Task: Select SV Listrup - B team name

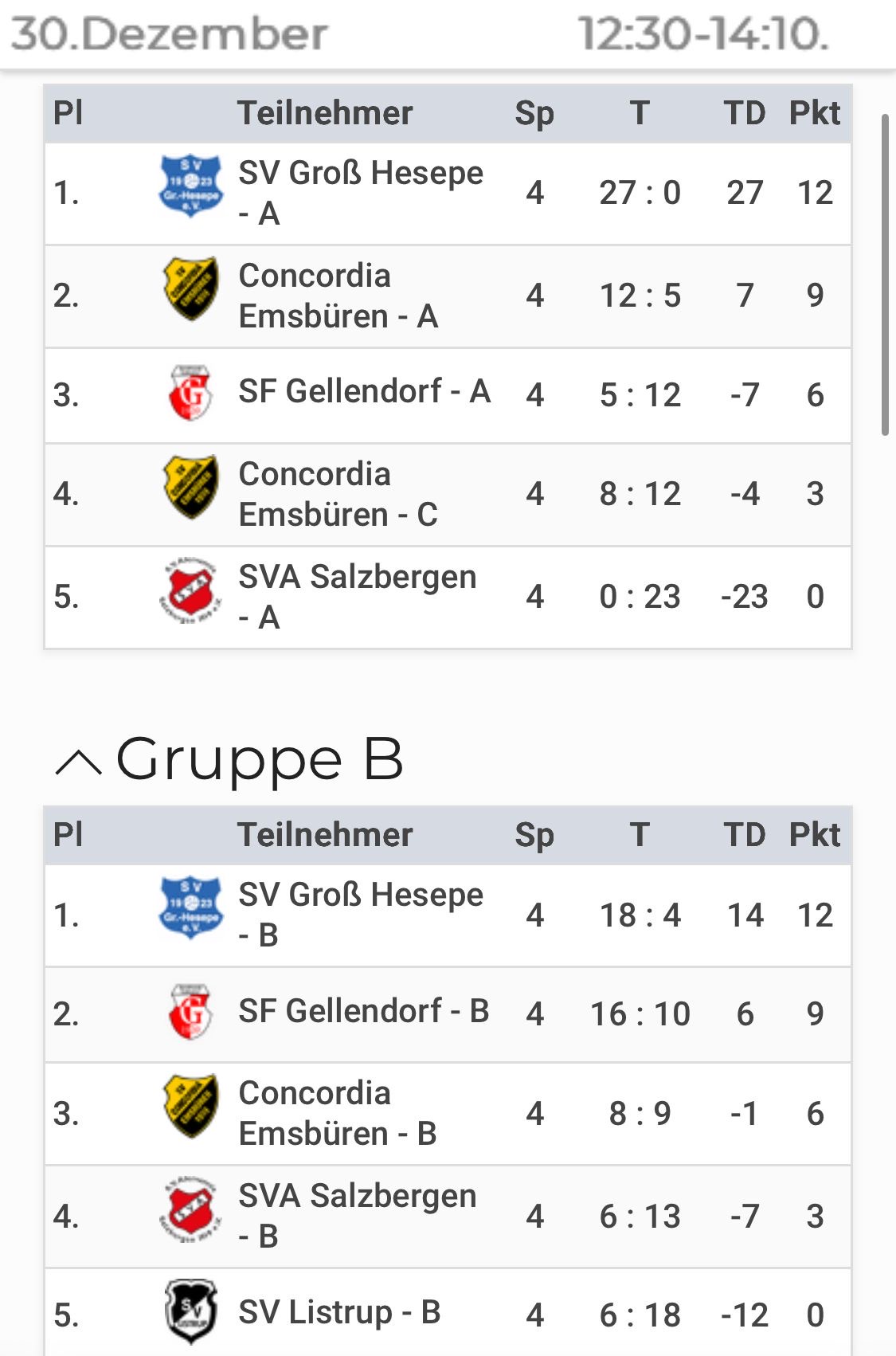Action: [x=339, y=1312]
